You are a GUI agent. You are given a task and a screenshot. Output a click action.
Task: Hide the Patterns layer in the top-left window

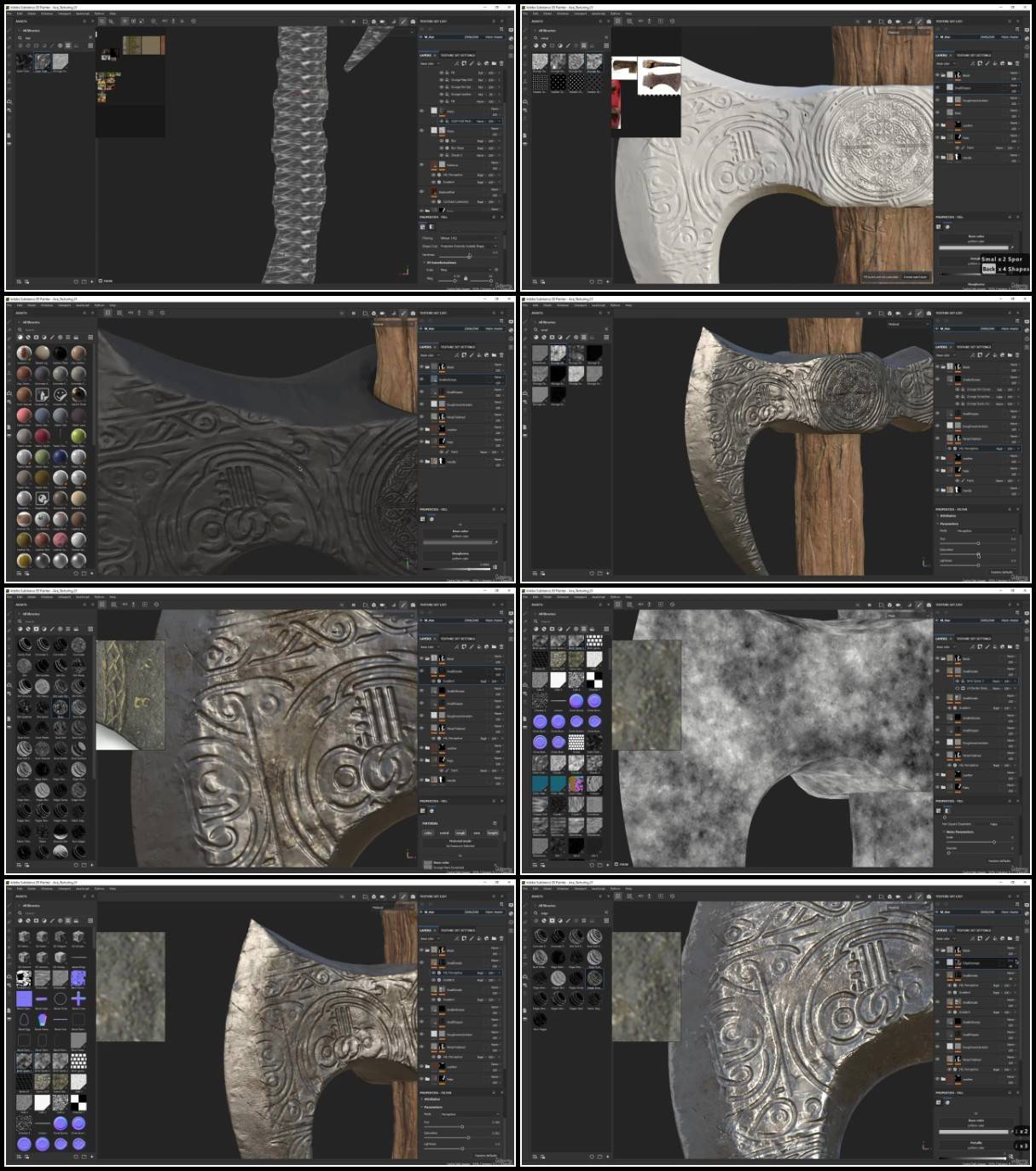point(422,165)
